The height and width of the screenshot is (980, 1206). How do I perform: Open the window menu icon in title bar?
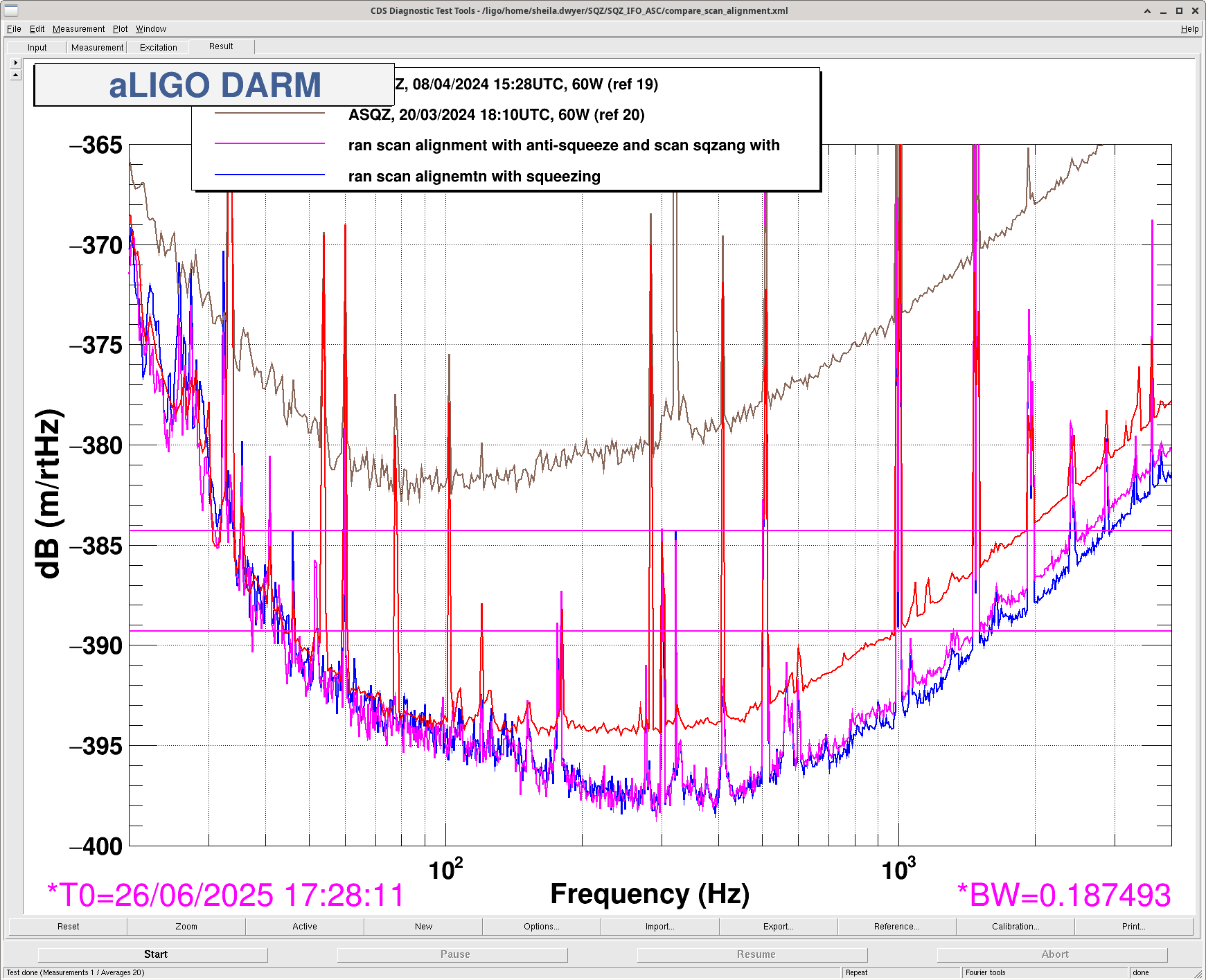click(11, 10)
